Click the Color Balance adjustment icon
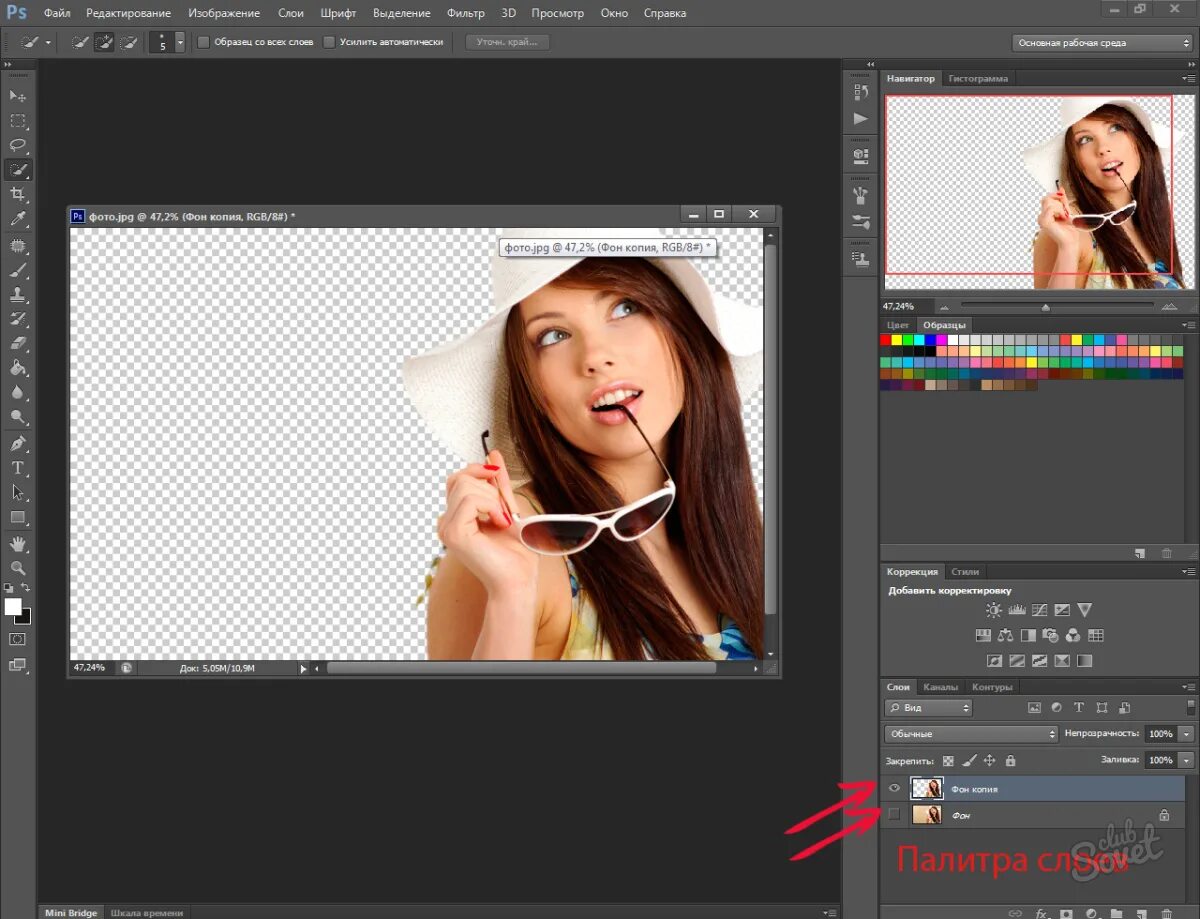1200x919 pixels. (x=1005, y=635)
